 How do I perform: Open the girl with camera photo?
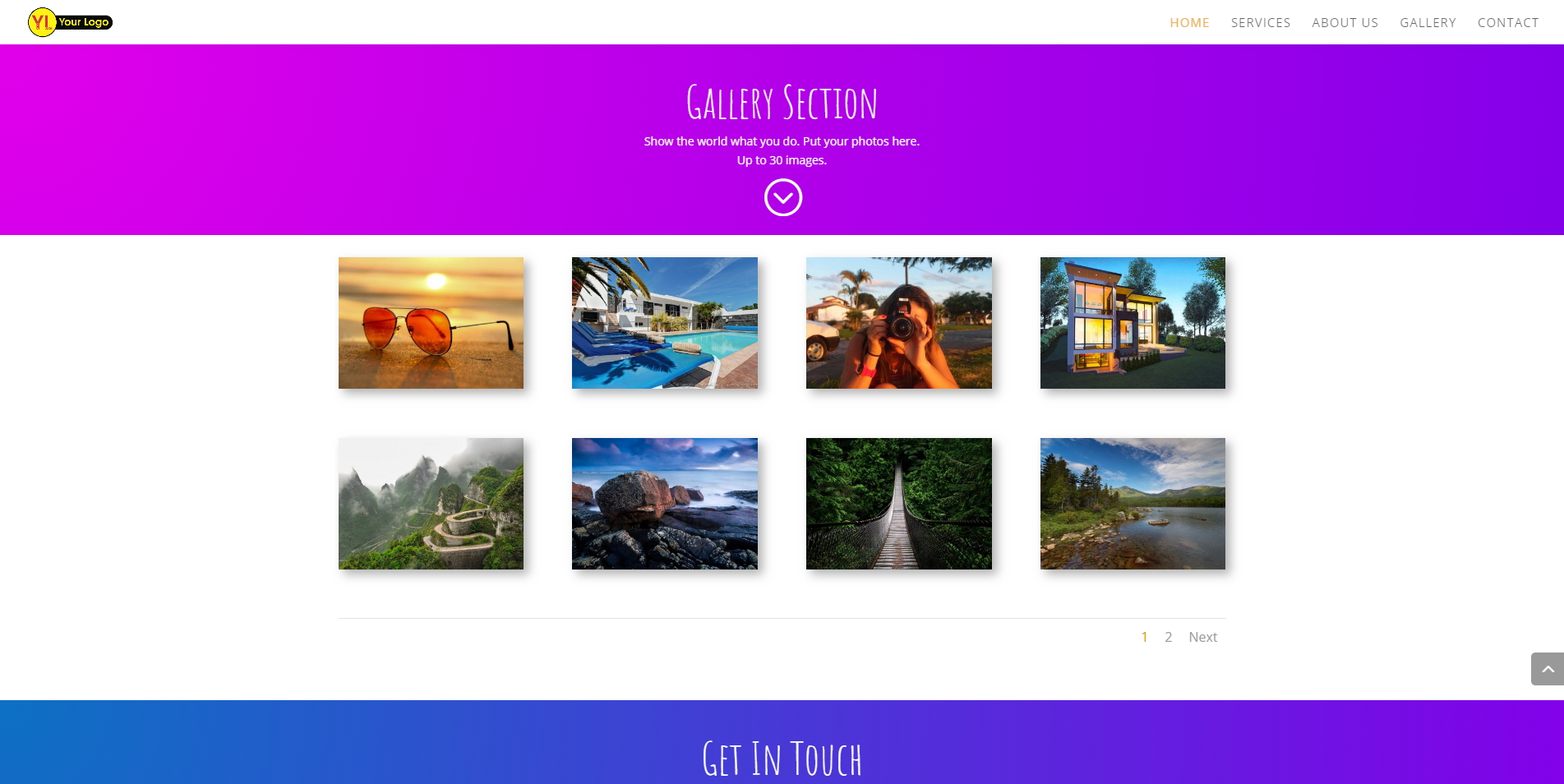(898, 323)
